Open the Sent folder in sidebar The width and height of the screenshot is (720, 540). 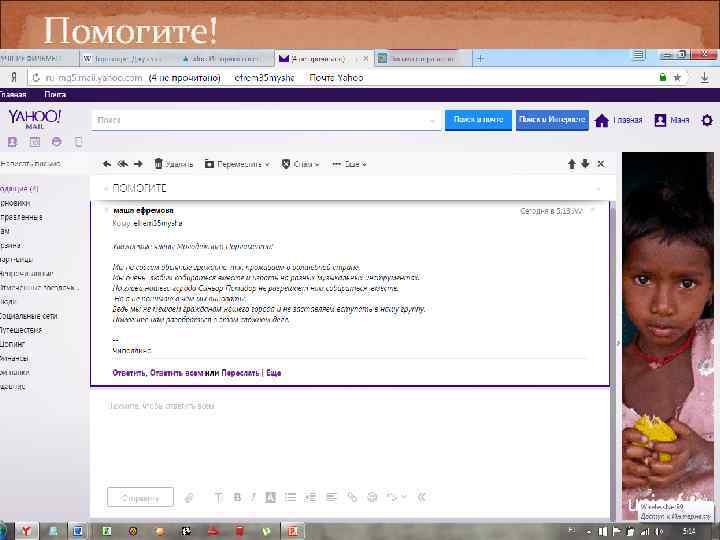21,217
